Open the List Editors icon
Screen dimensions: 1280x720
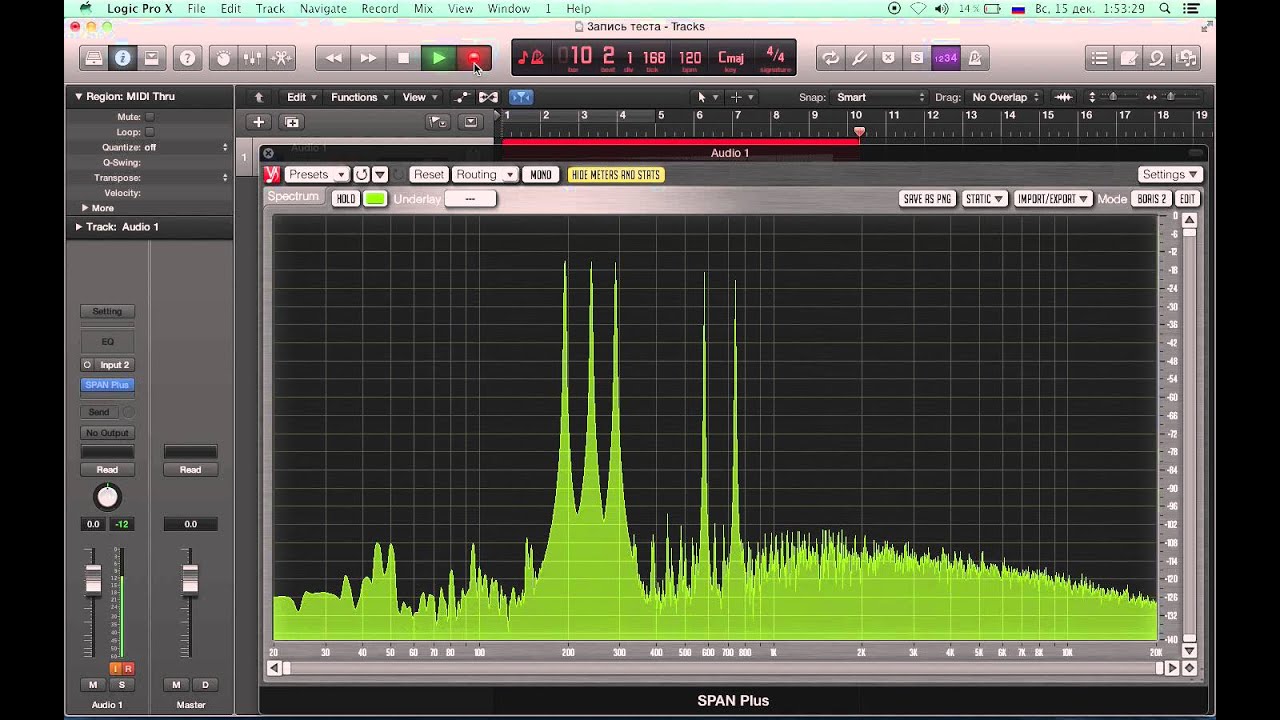tap(1099, 58)
